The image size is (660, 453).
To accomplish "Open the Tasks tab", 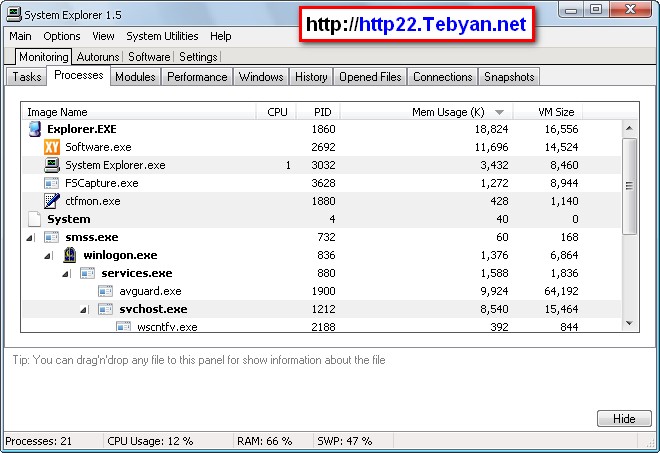I will pyautogui.click(x=27, y=77).
